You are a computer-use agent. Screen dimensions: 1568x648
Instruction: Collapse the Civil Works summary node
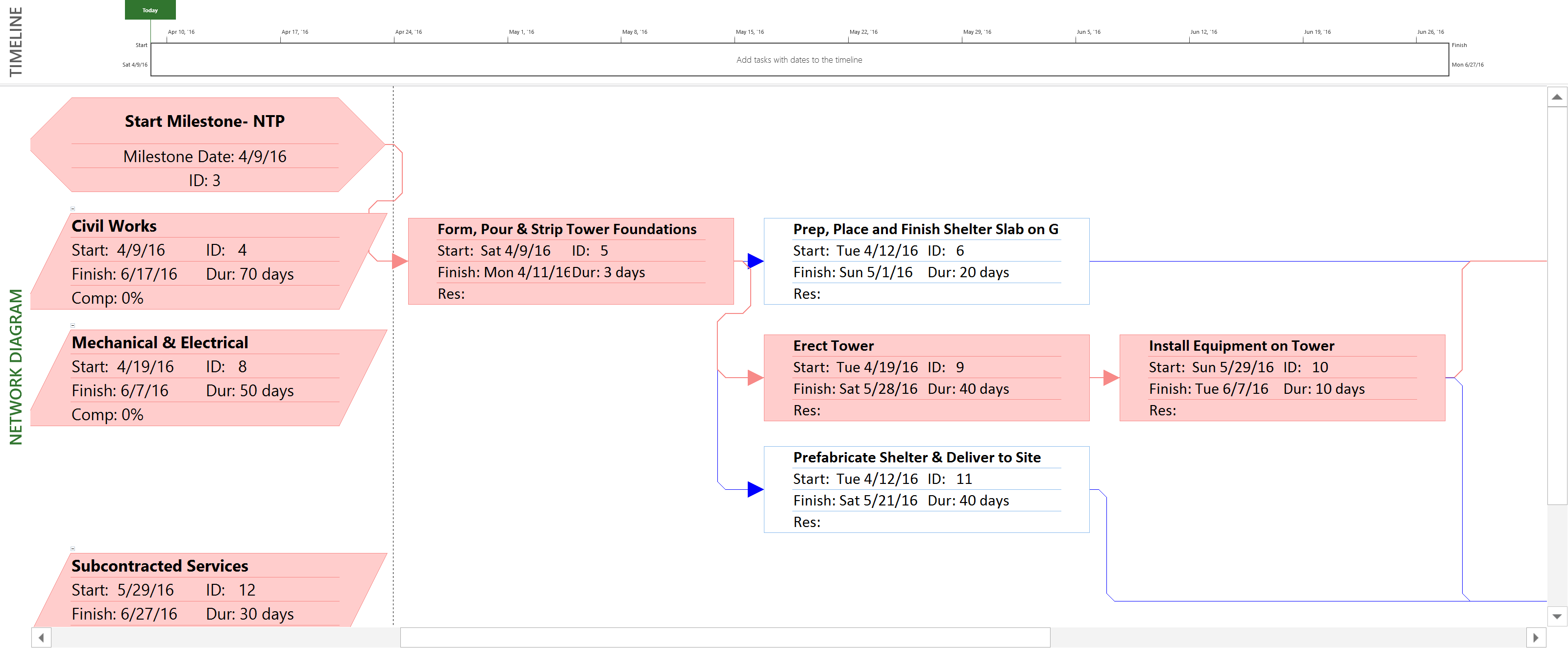pos(73,209)
